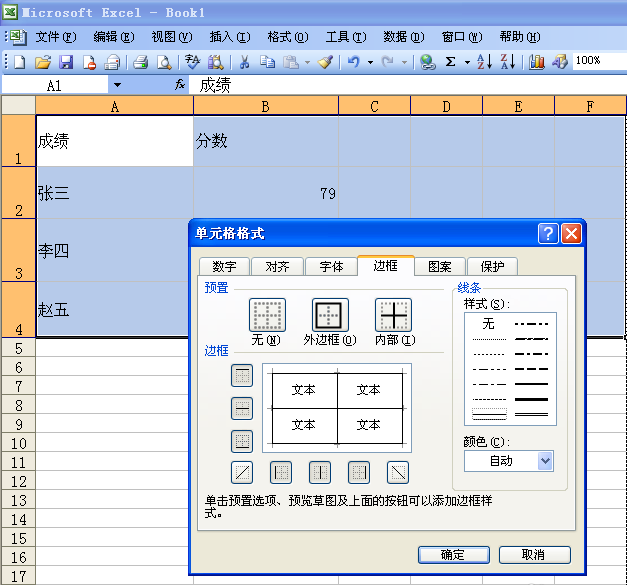The height and width of the screenshot is (585, 627).
Task: Open the 编辑(E) menu
Action: coord(114,37)
